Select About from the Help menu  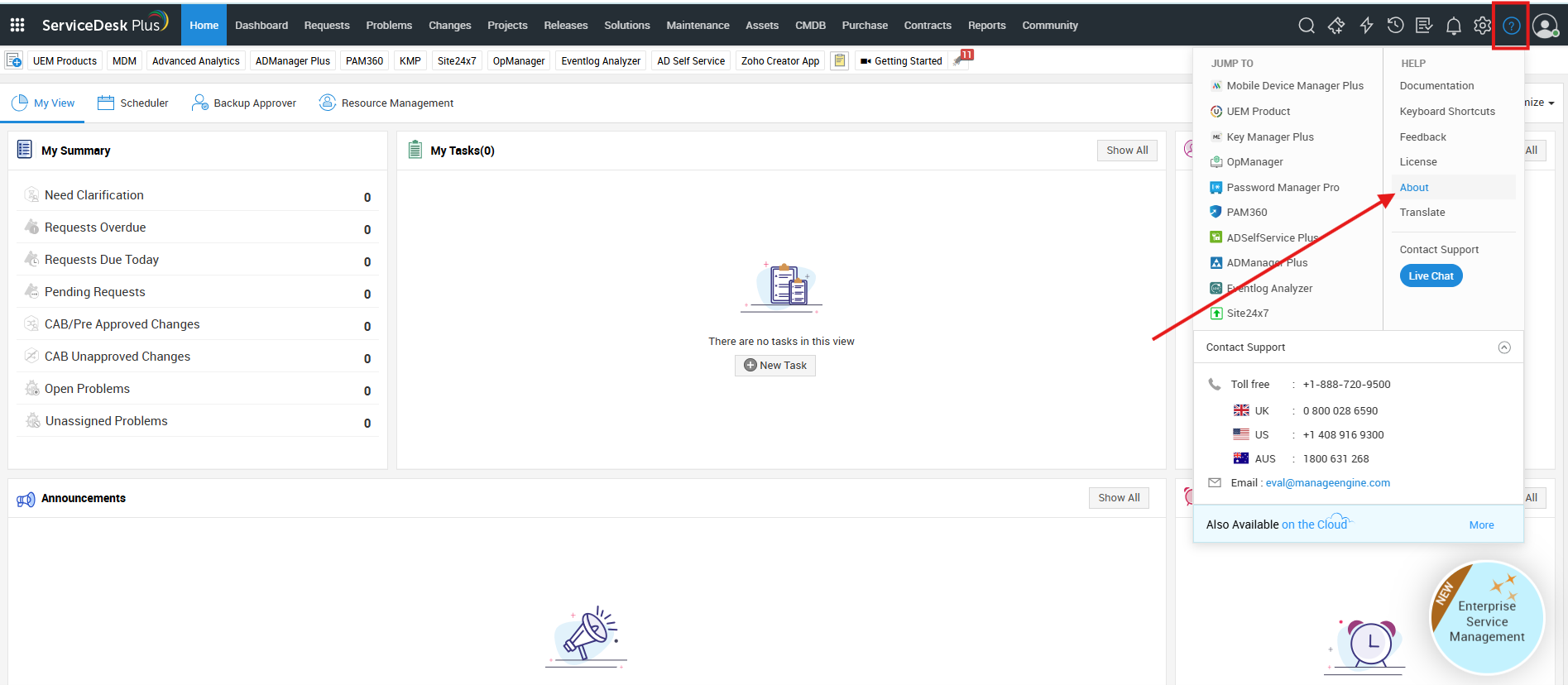(1414, 188)
